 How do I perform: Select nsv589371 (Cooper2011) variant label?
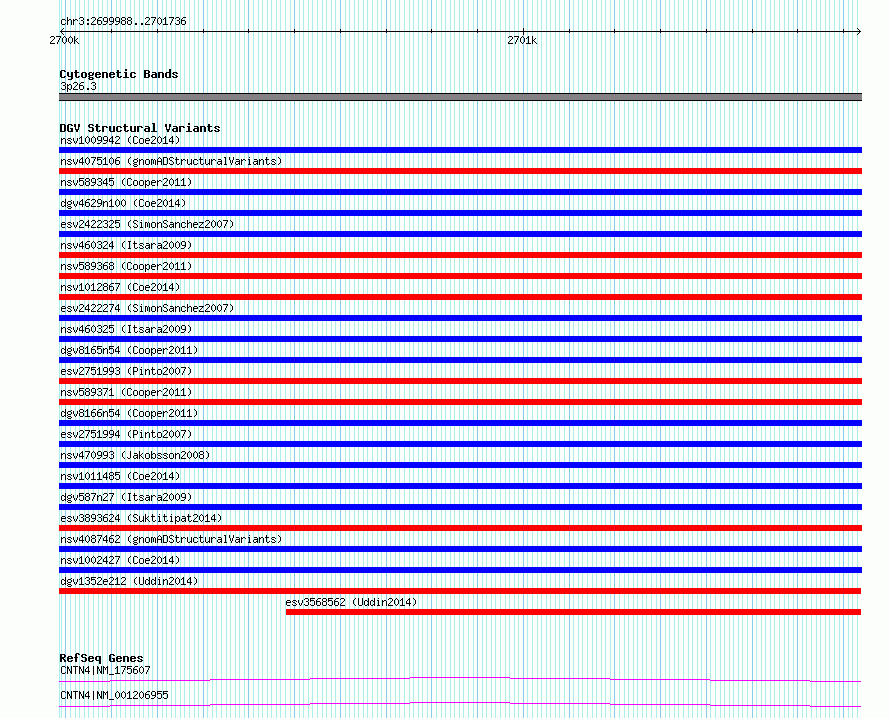(126, 392)
